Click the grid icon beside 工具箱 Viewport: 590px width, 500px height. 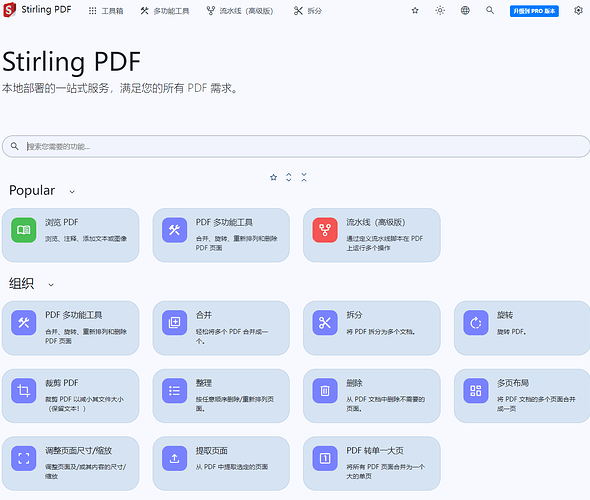92,11
